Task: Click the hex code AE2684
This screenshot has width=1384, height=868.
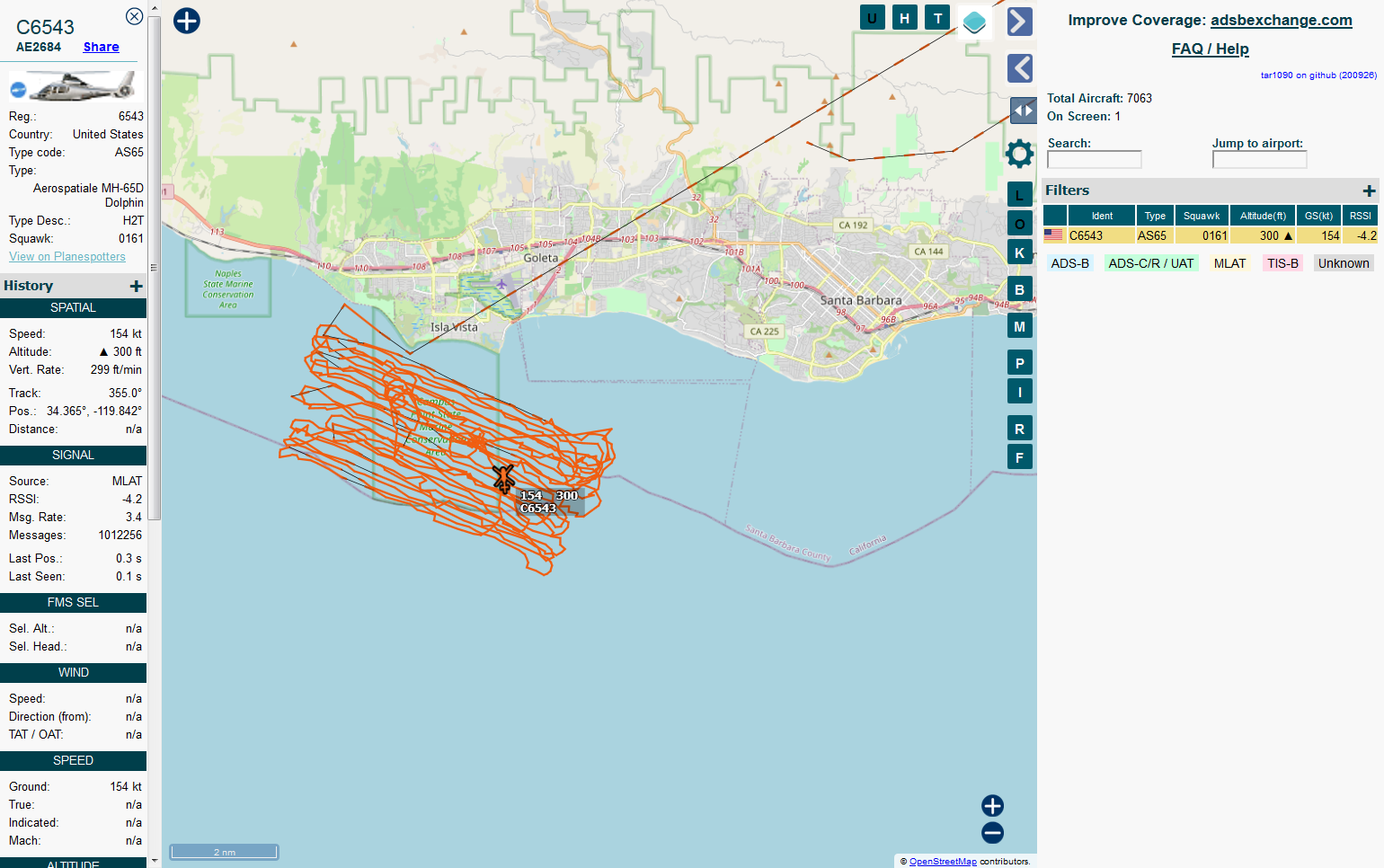Action: coord(39,47)
